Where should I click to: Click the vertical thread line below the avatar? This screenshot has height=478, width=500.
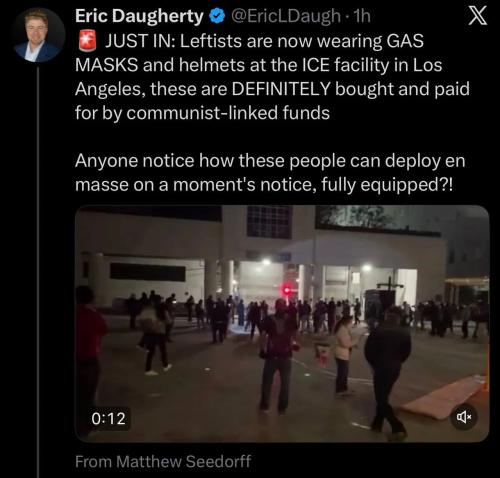[38, 272]
